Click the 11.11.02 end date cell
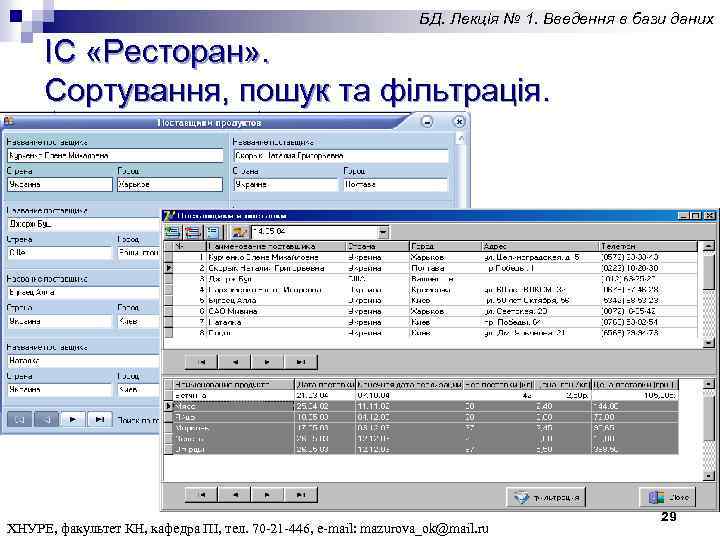Screen dimensions: 720x540 point(409,406)
